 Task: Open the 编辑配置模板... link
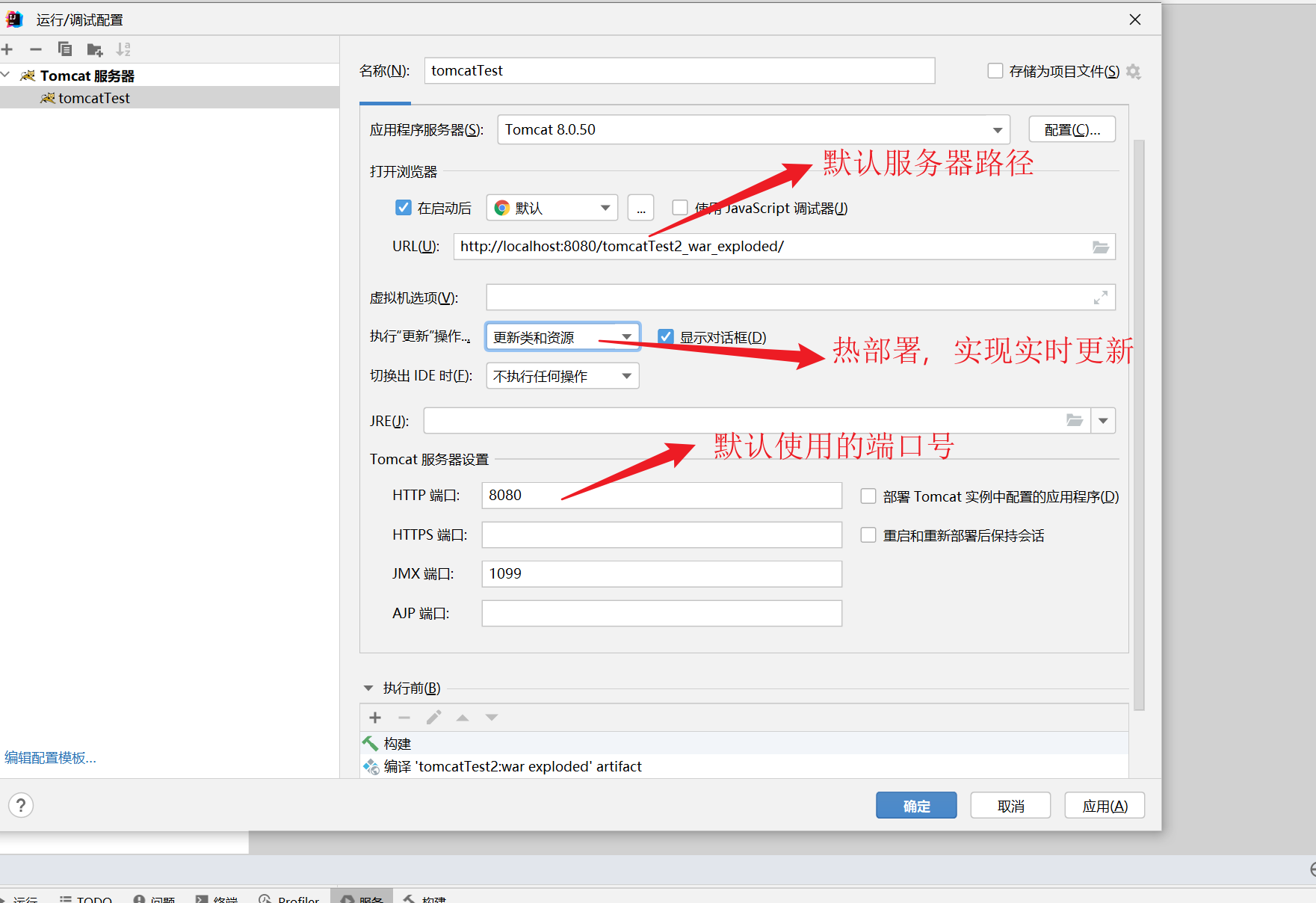coord(50,758)
